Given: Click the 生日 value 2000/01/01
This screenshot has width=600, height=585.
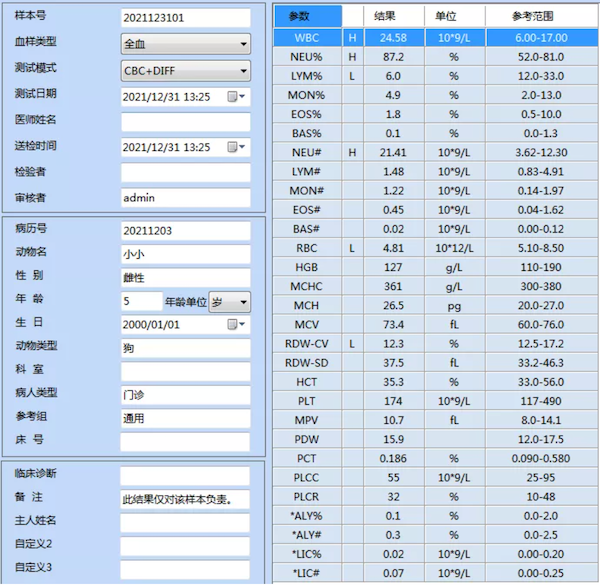Looking at the screenshot, I should click(151, 325).
